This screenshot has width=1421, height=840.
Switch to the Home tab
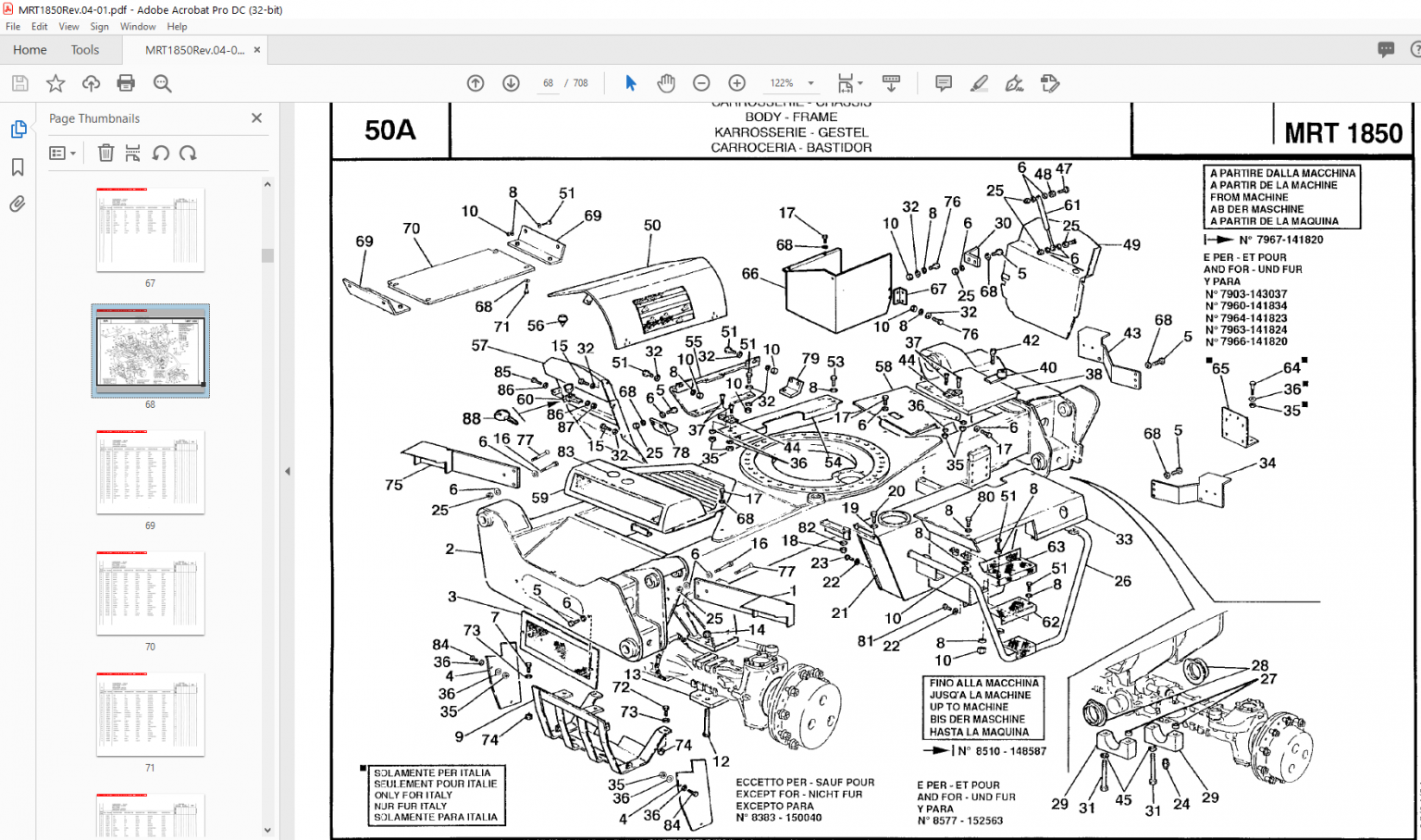coord(30,50)
